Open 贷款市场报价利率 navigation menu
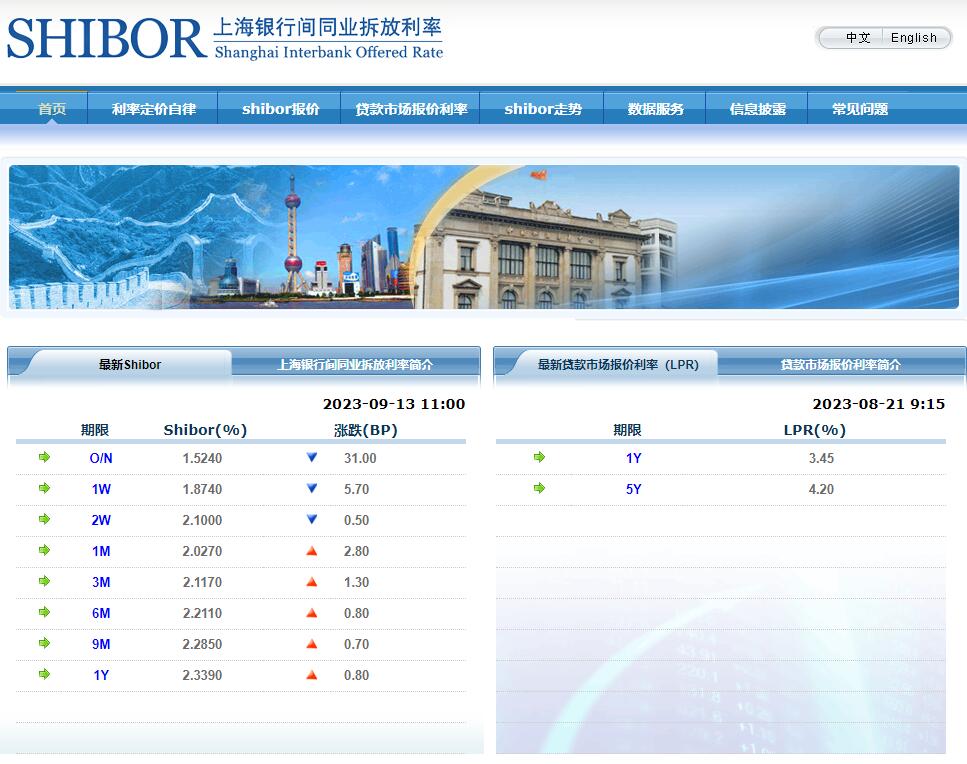967x764 pixels. [411, 109]
